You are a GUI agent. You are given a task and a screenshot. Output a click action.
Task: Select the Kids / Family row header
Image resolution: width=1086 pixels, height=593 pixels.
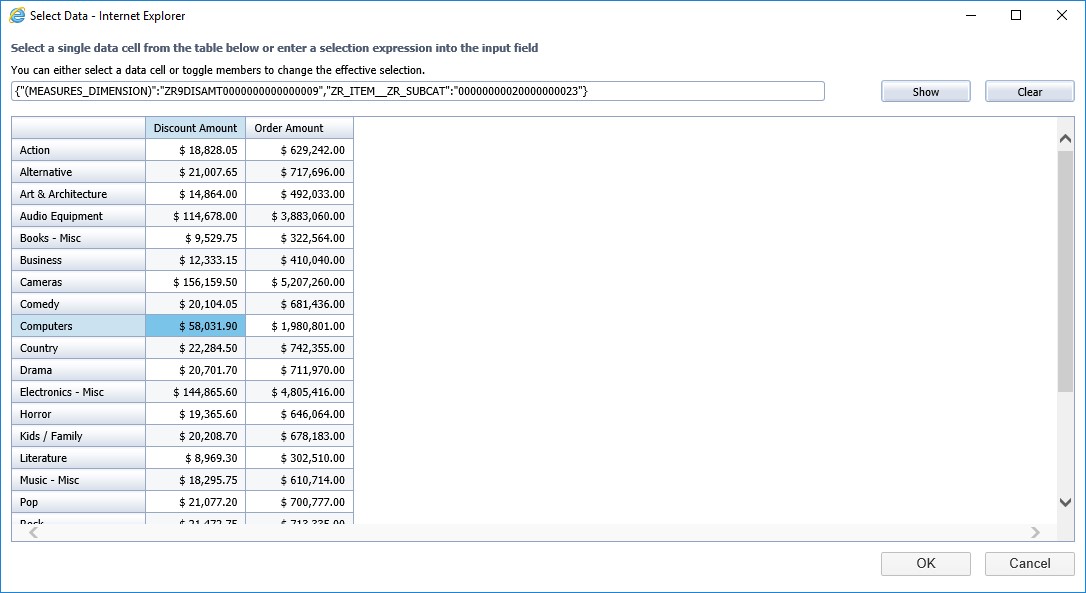coord(79,436)
